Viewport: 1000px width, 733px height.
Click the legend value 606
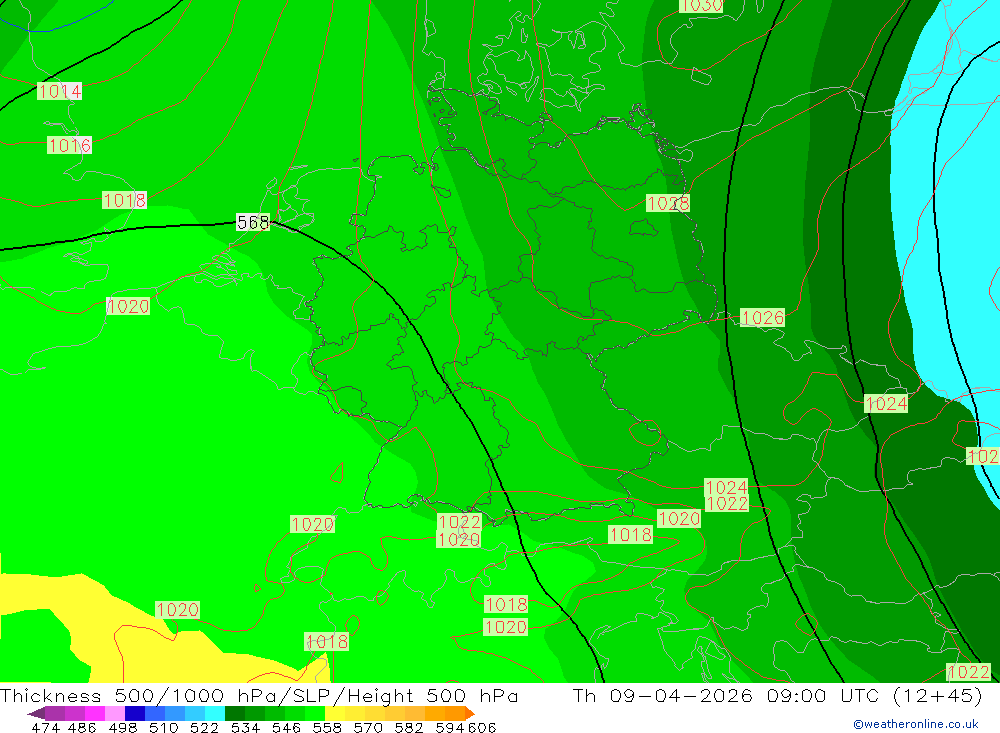coord(482,727)
